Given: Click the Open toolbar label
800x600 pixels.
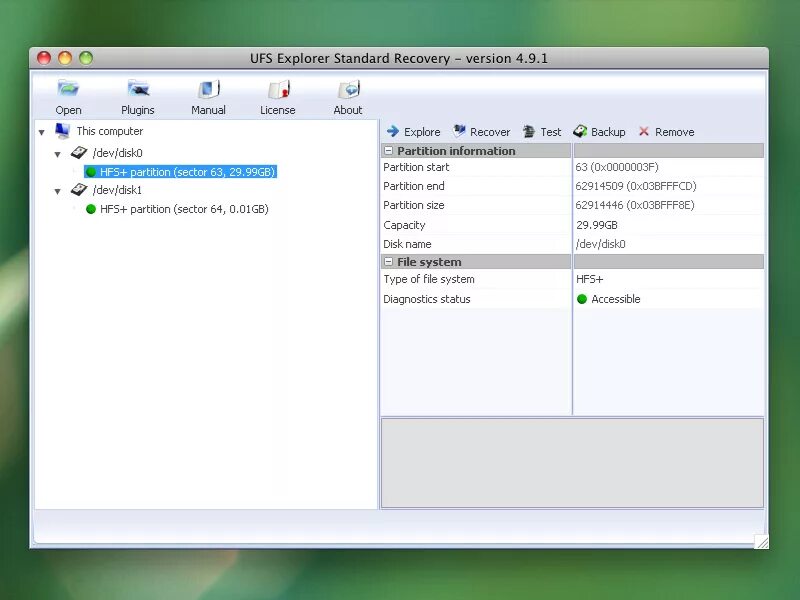Looking at the screenshot, I should coord(68,110).
